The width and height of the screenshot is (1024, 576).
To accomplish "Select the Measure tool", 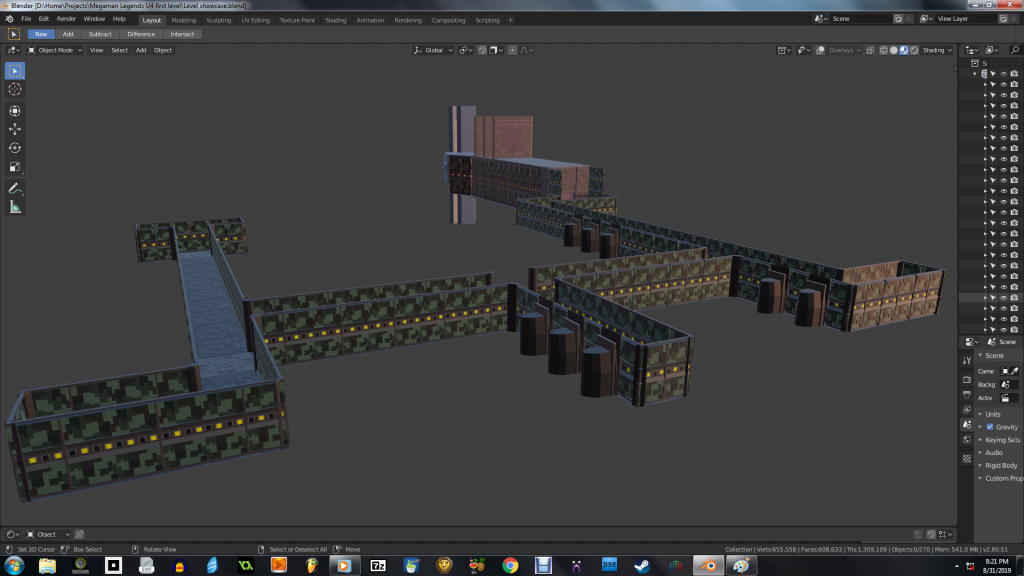I will point(15,207).
